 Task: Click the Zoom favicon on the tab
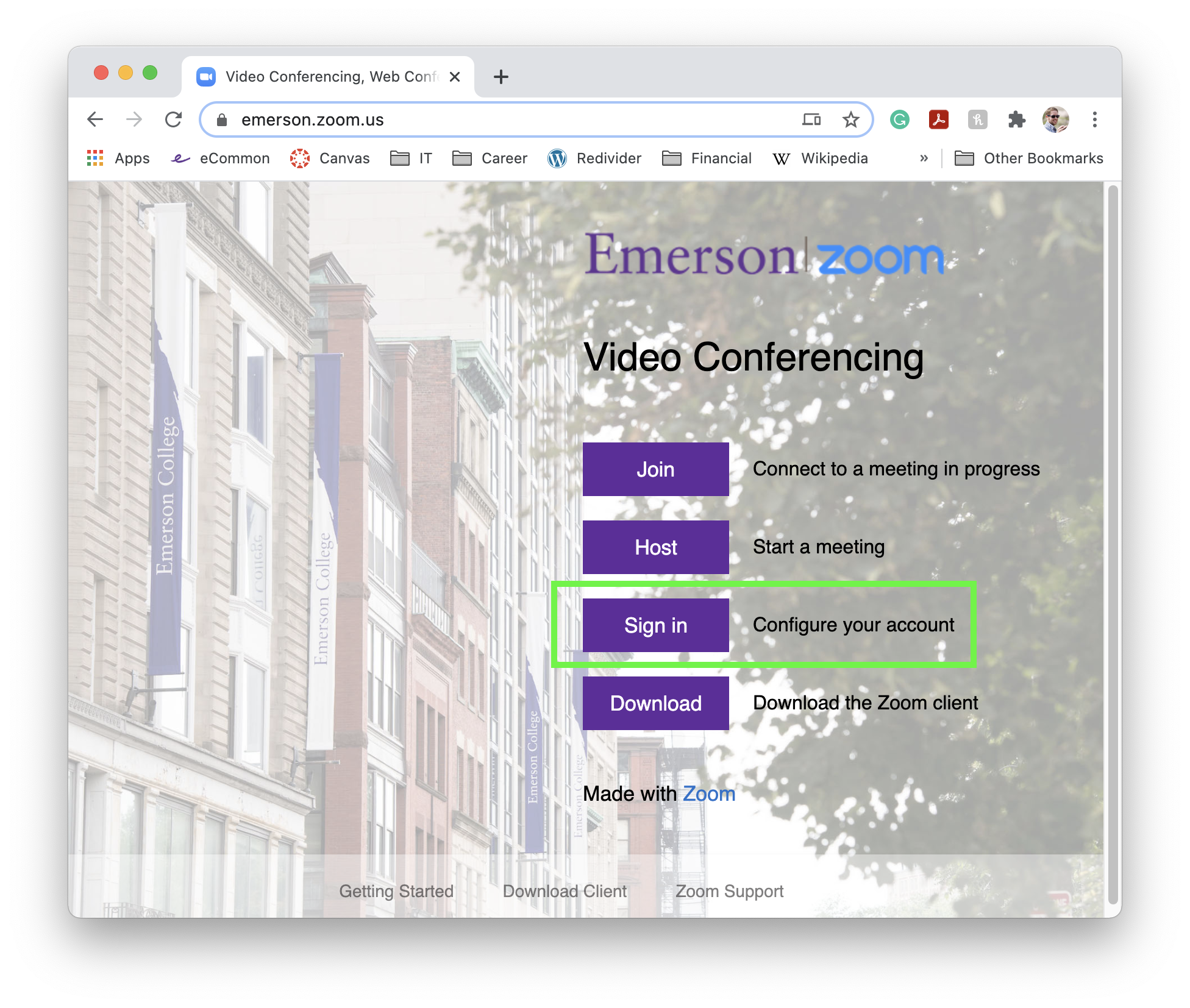point(206,77)
